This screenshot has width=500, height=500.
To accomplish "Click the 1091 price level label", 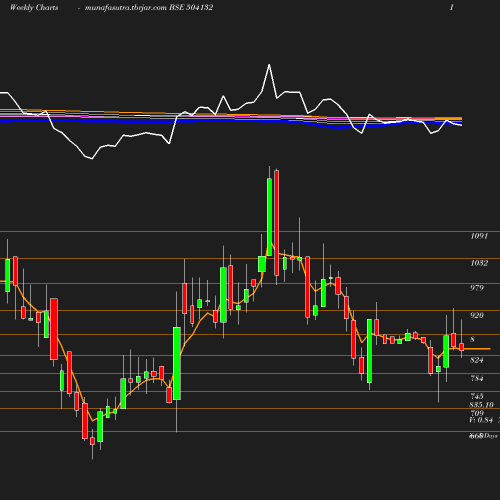I will pos(479,236).
